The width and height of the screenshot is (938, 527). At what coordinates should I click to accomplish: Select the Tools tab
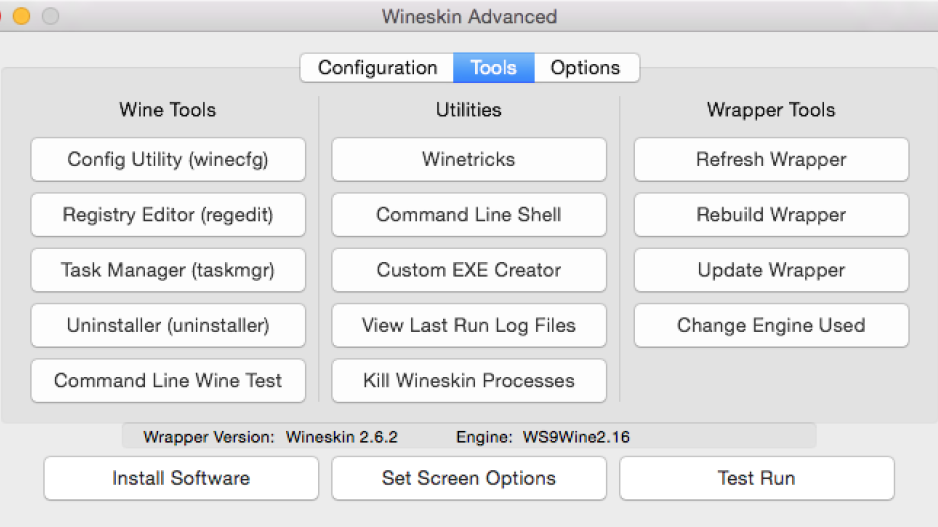pyautogui.click(x=494, y=68)
